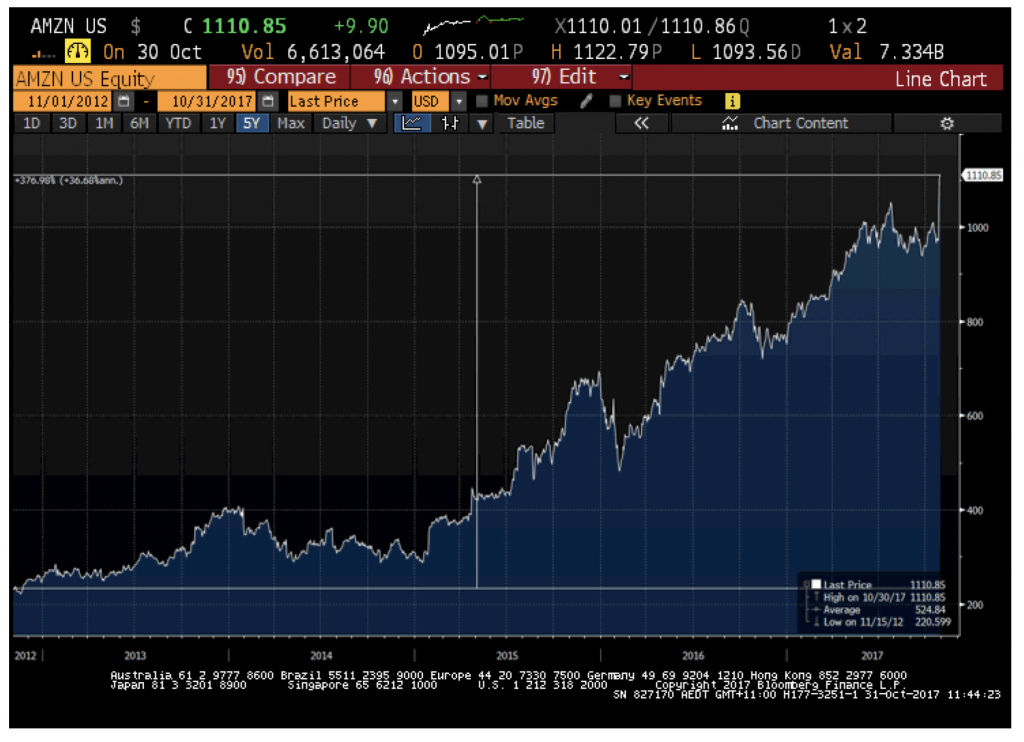Expand the chart type dropdown arrow

(482, 123)
